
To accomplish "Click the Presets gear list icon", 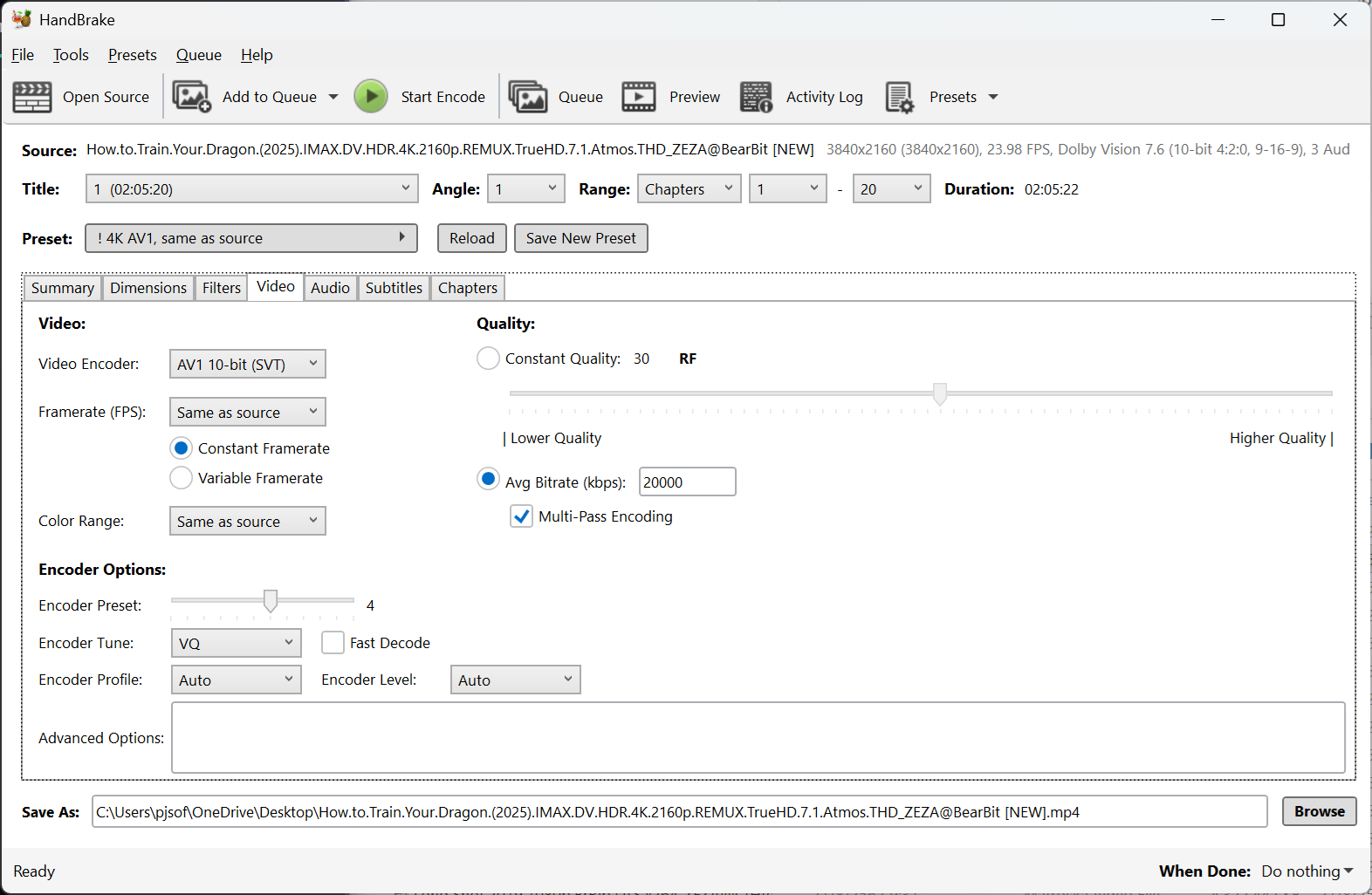I will coord(899,97).
